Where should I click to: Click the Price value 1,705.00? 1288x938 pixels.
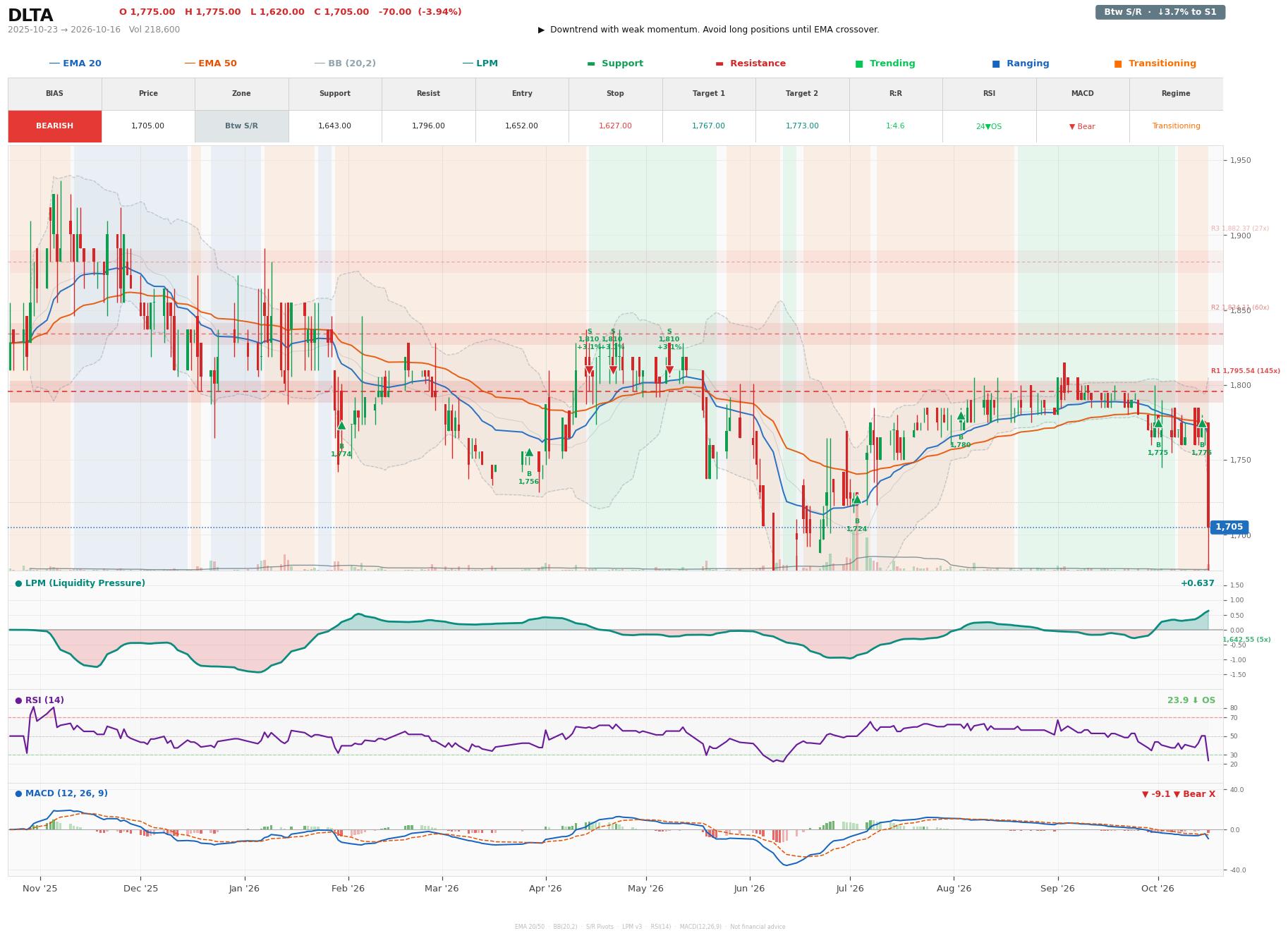148,126
